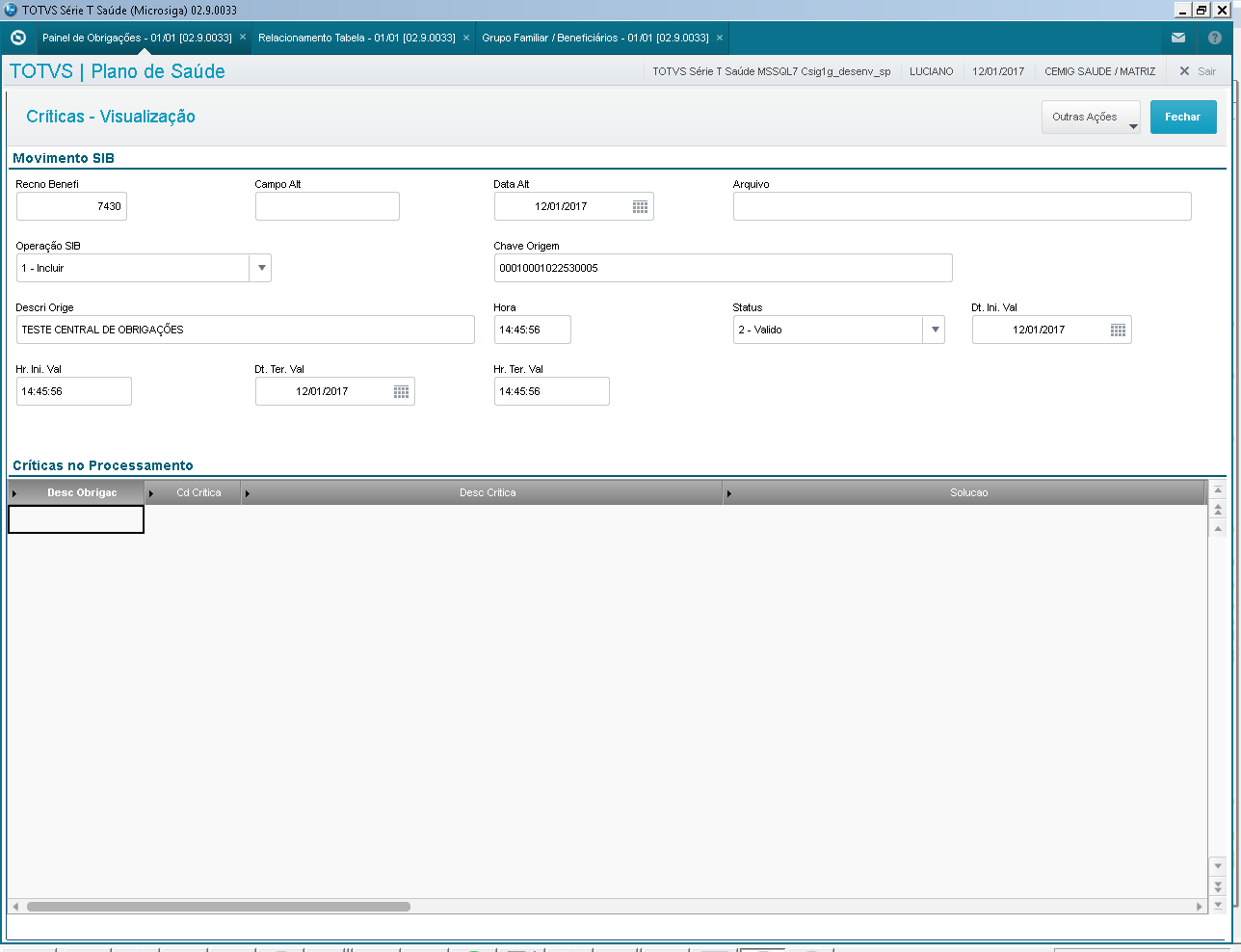Jump to the last grid row
This screenshot has width=1241, height=952.
coord(1218,905)
